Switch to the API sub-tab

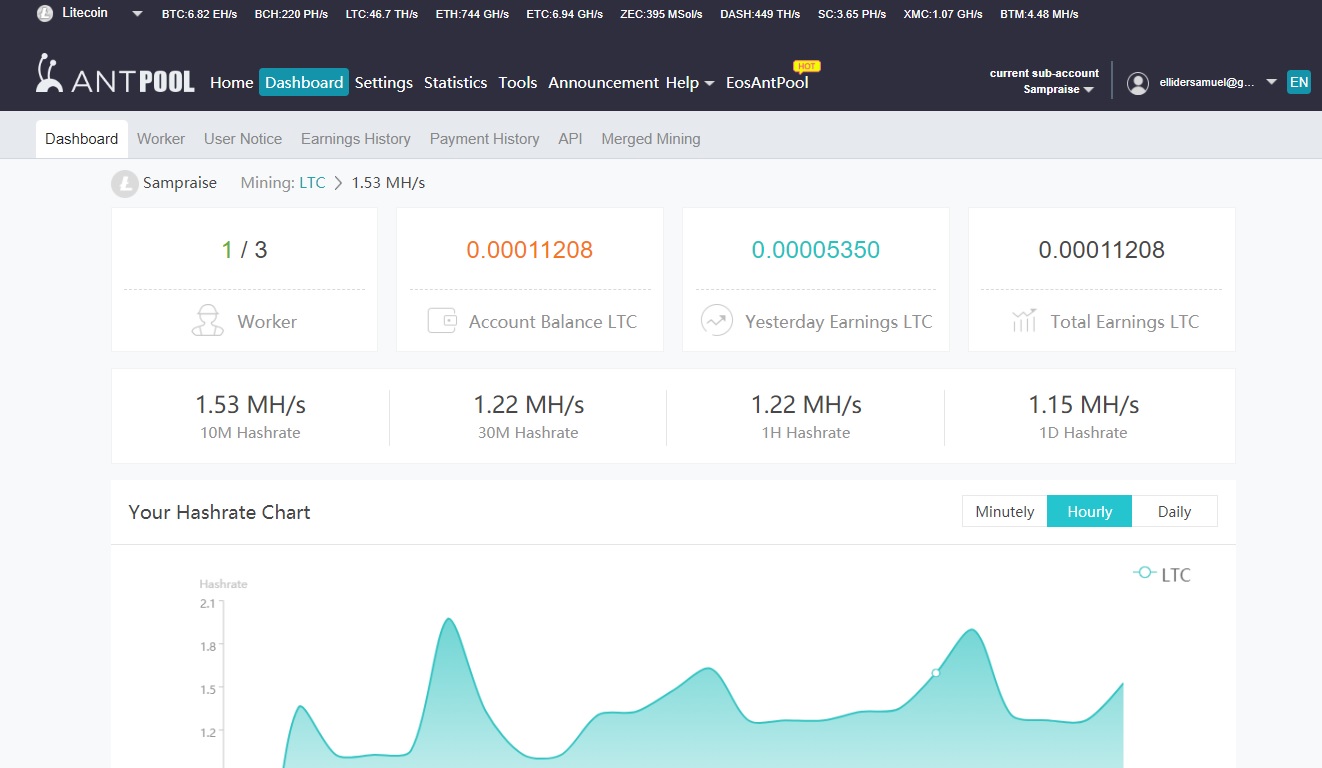(570, 139)
